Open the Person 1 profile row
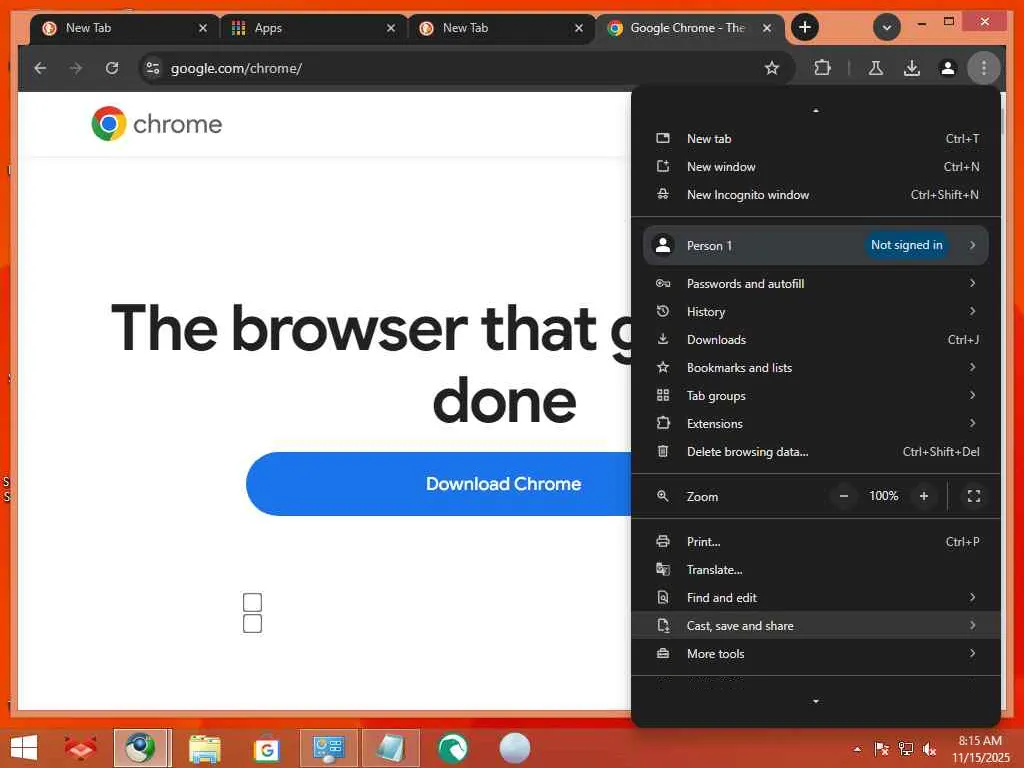The width and height of the screenshot is (1024, 768). pos(816,245)
